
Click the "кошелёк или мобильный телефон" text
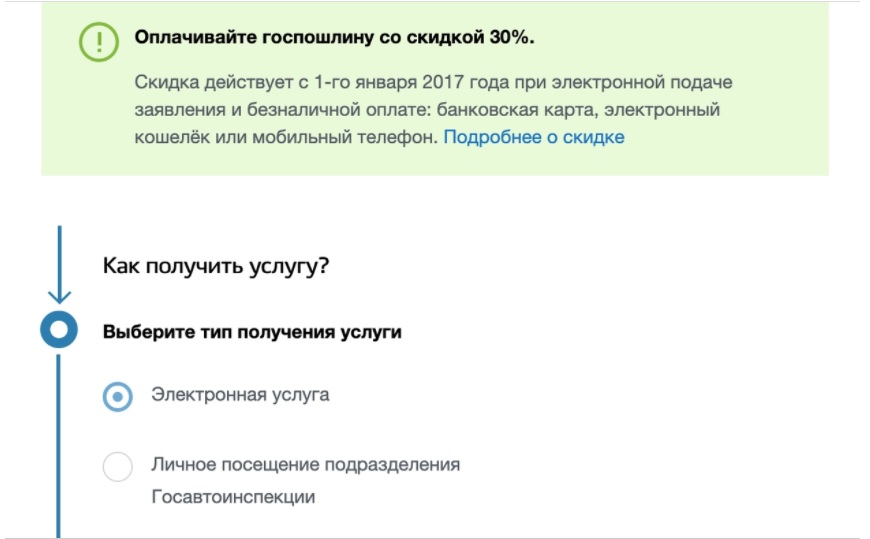coord(285,138)
